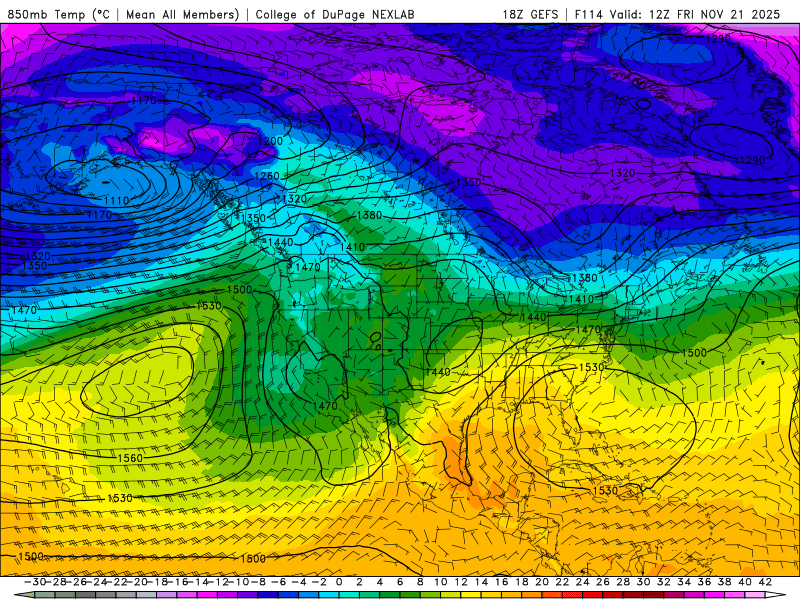Click the -20 value on the color scale
The height and width of the screenshot is (600, 800).
[x=136, y=582]
